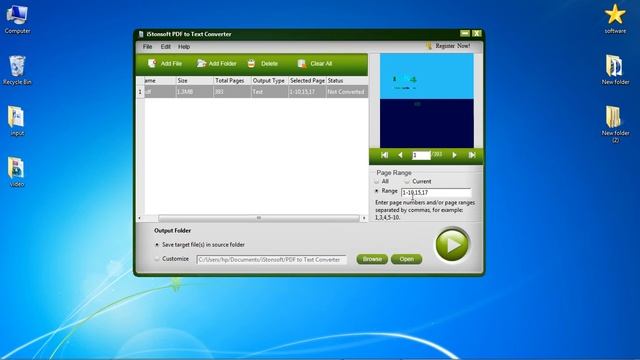This screenshot has width=640, height=360.
Task: Choose Save target file(s) in source folder
Action: 157,245
